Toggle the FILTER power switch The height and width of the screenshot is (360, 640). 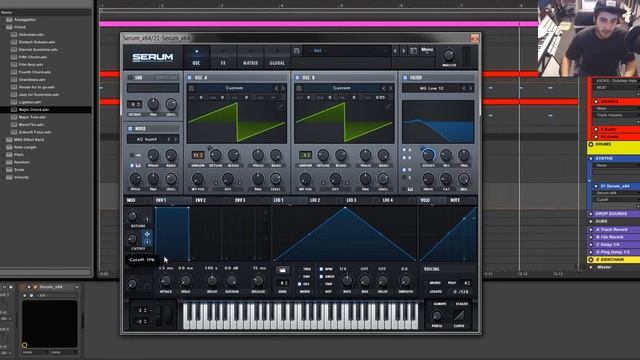(405, 77)
